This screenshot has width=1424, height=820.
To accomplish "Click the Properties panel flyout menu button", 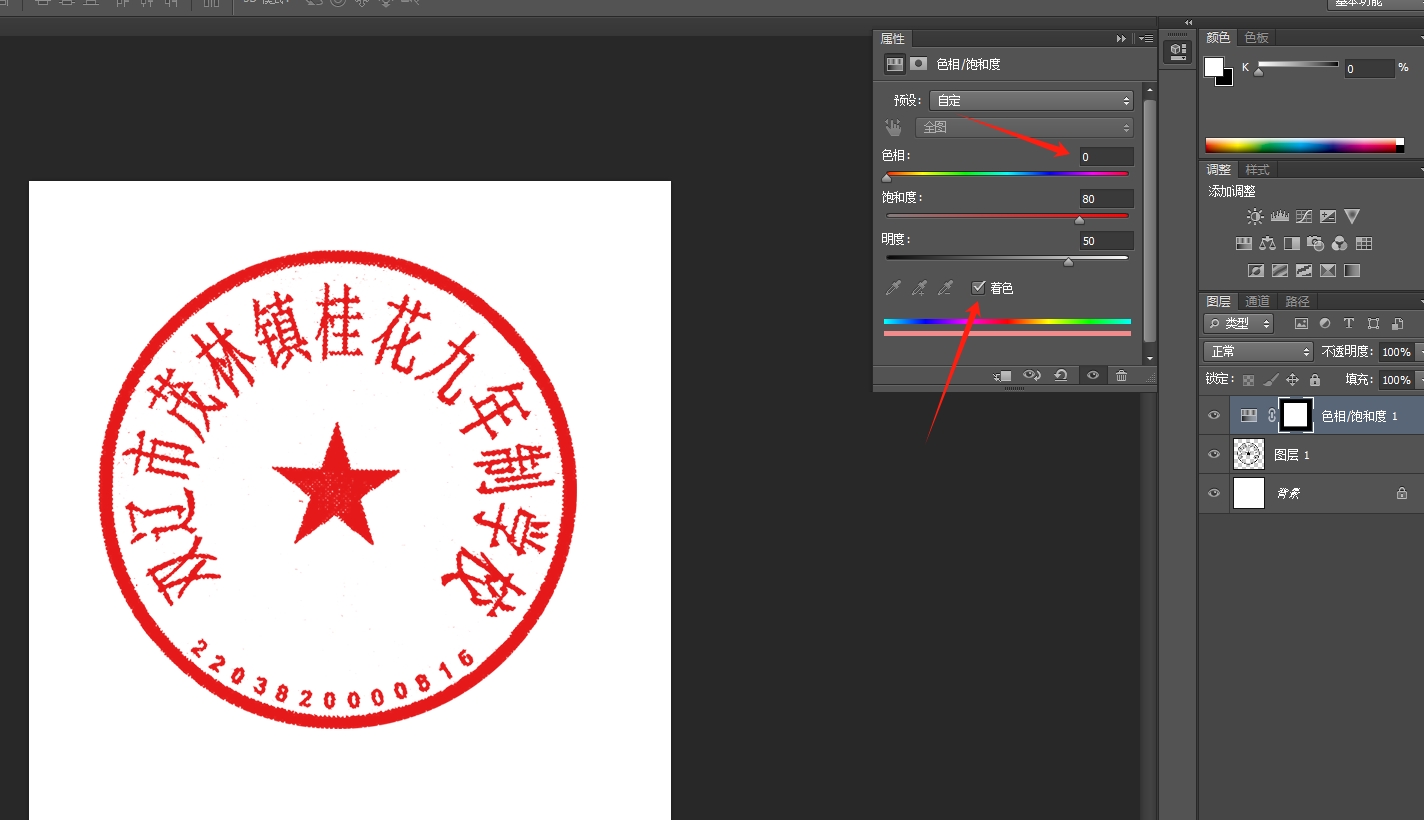I will point(1146,38).
